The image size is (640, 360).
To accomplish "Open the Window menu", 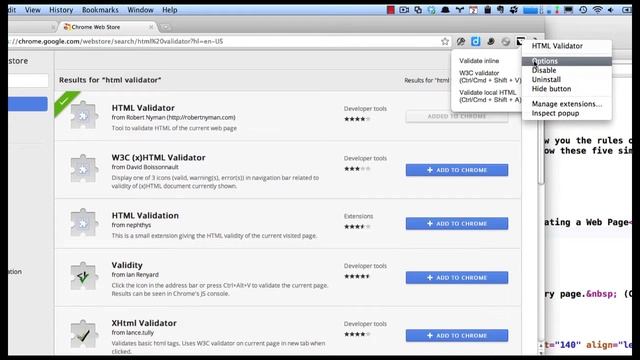I will point(140,10).
